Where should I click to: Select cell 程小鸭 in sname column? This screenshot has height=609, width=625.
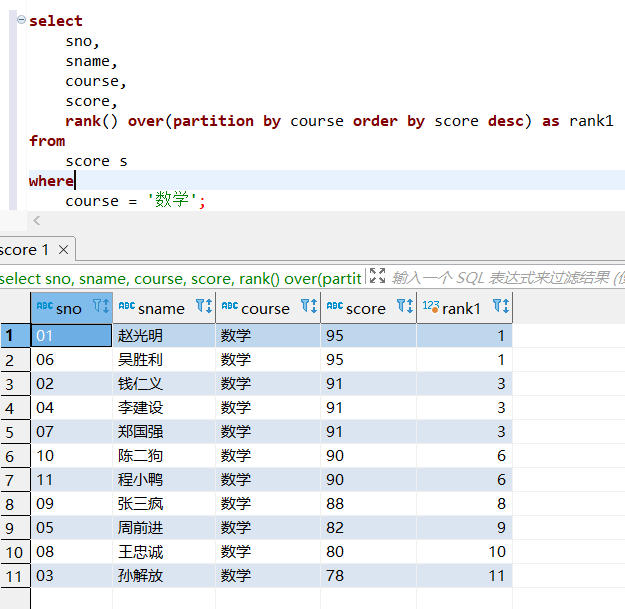pyautogui.click(x=164, y=480)
